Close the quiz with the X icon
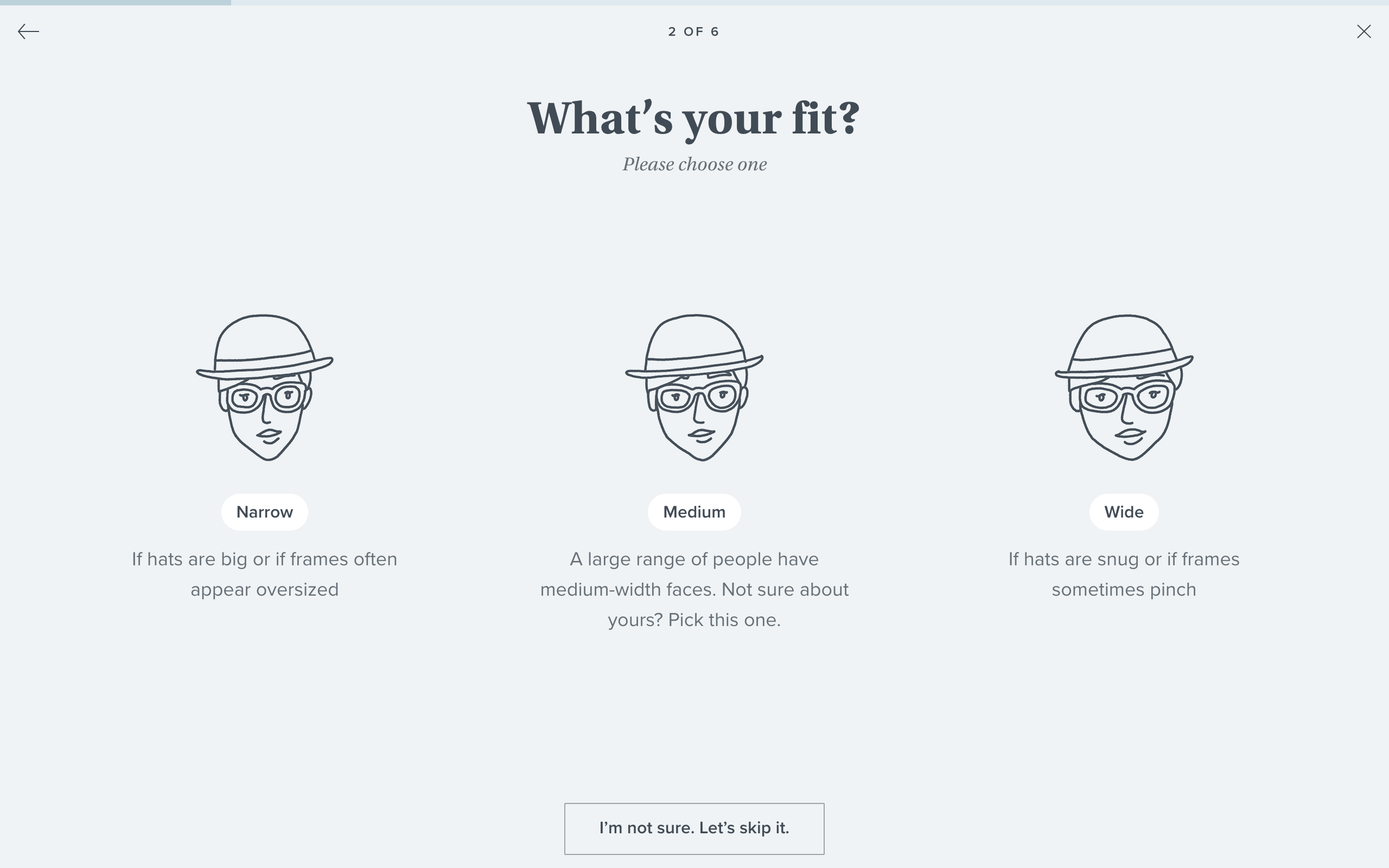The height and width of the screenshot is (868, 1389). click(x=1363, y=31)
